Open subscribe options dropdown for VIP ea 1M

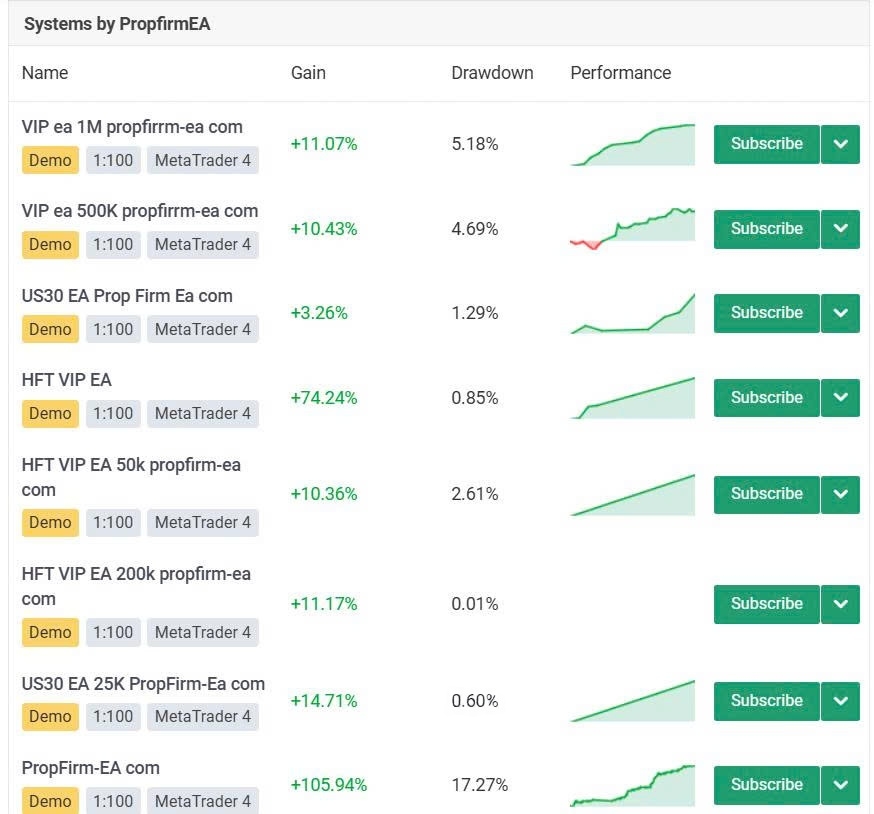pos(840,144)
